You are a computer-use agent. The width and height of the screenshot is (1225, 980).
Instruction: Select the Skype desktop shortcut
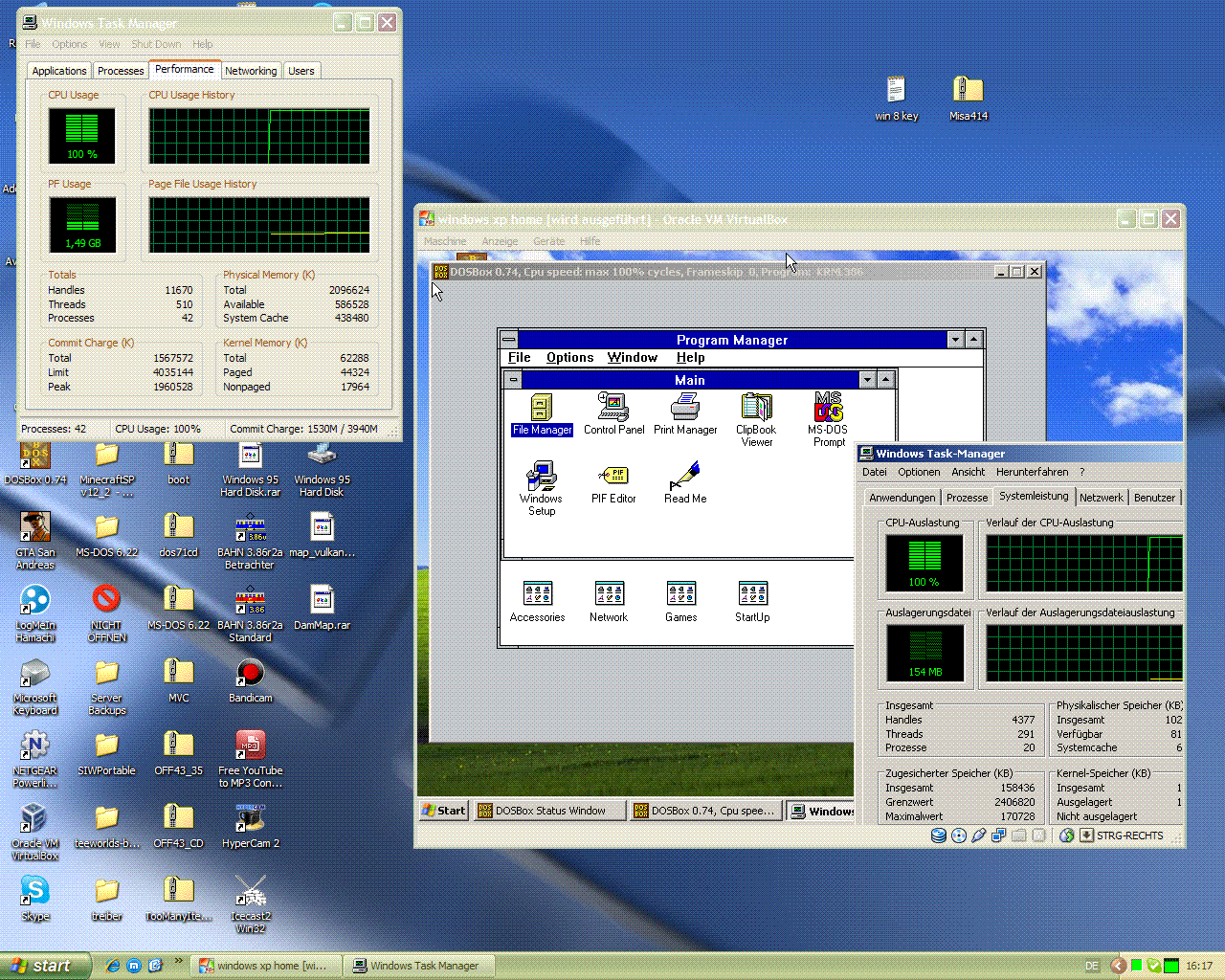click(x=35, y=899)
